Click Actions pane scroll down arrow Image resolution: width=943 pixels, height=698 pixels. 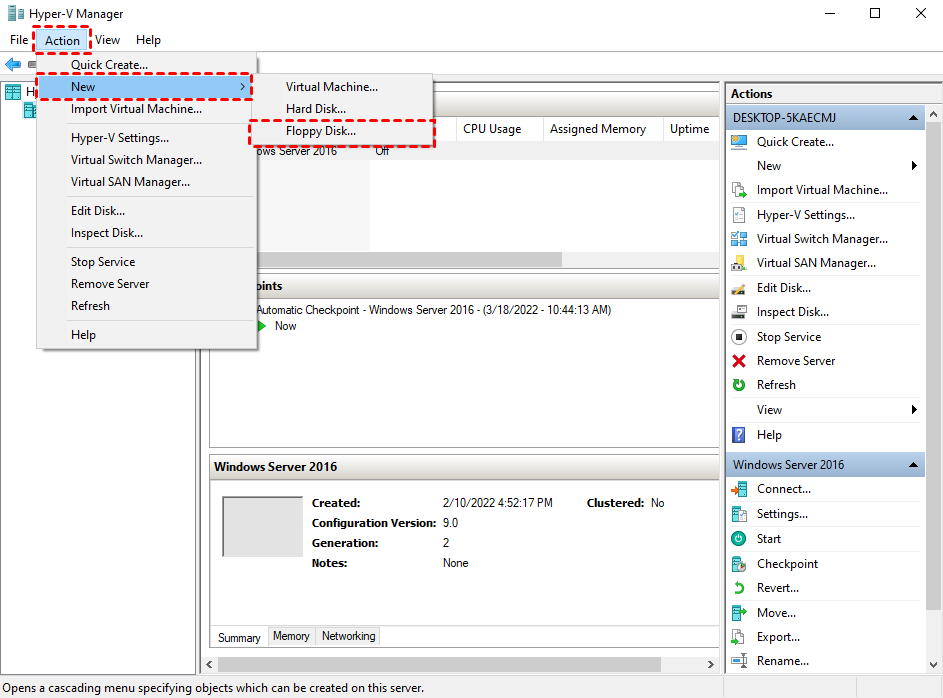(x=933, y=664)
